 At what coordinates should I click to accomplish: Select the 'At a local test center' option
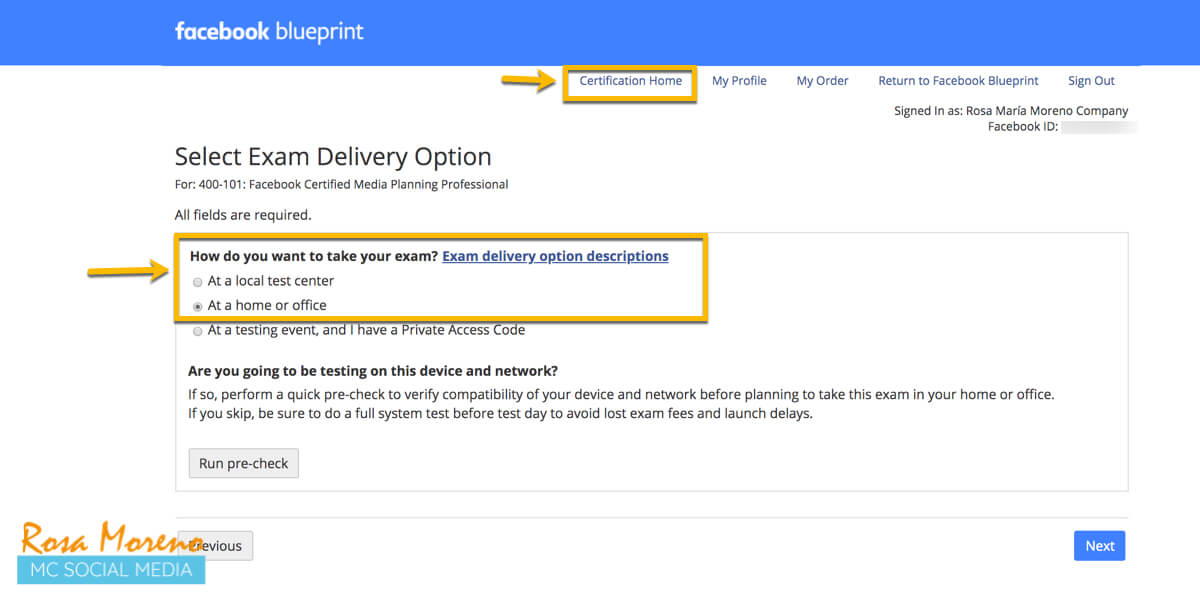click(198, 282)
